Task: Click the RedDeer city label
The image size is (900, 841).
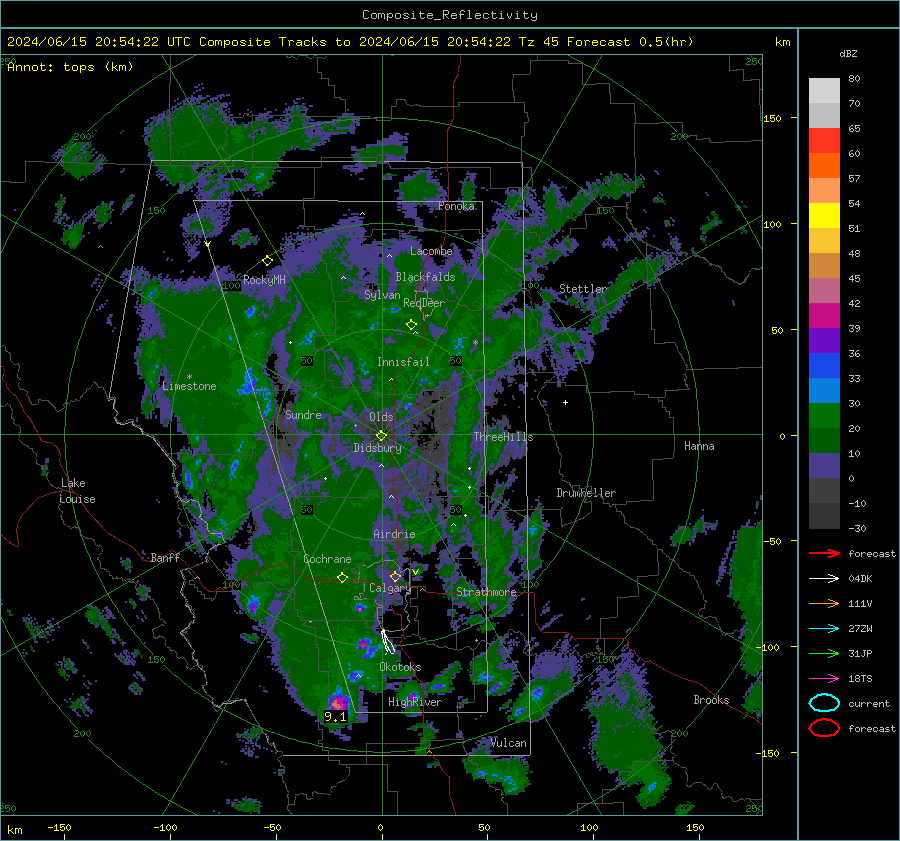Action: coord(424,303)
